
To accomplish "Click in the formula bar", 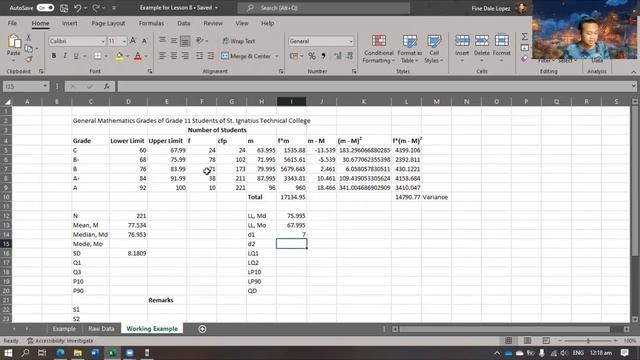I will click(x=376, y=86).
